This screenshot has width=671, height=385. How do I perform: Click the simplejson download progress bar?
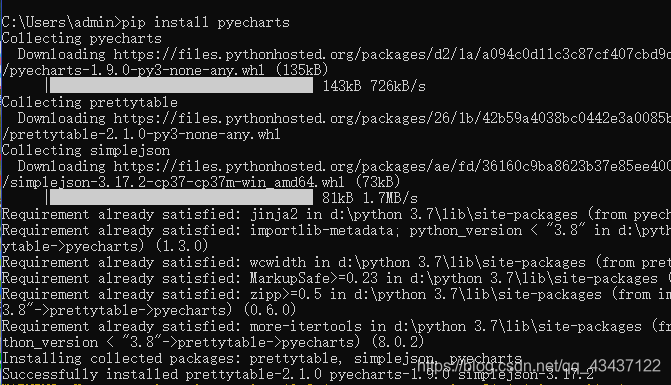(181, 197)
